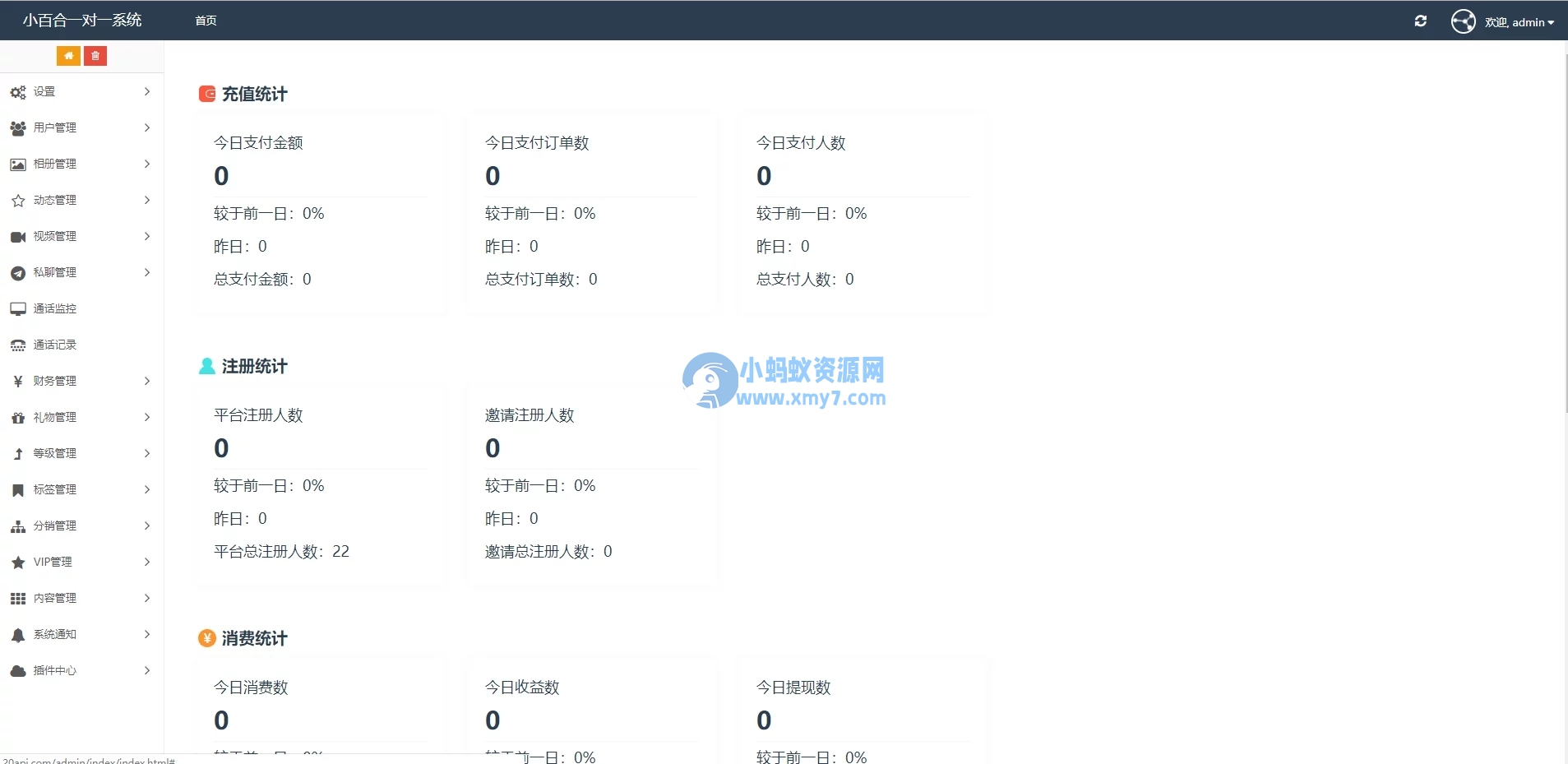
Task: Click the 私聊管理 sidebar icon
Action: 17,272
